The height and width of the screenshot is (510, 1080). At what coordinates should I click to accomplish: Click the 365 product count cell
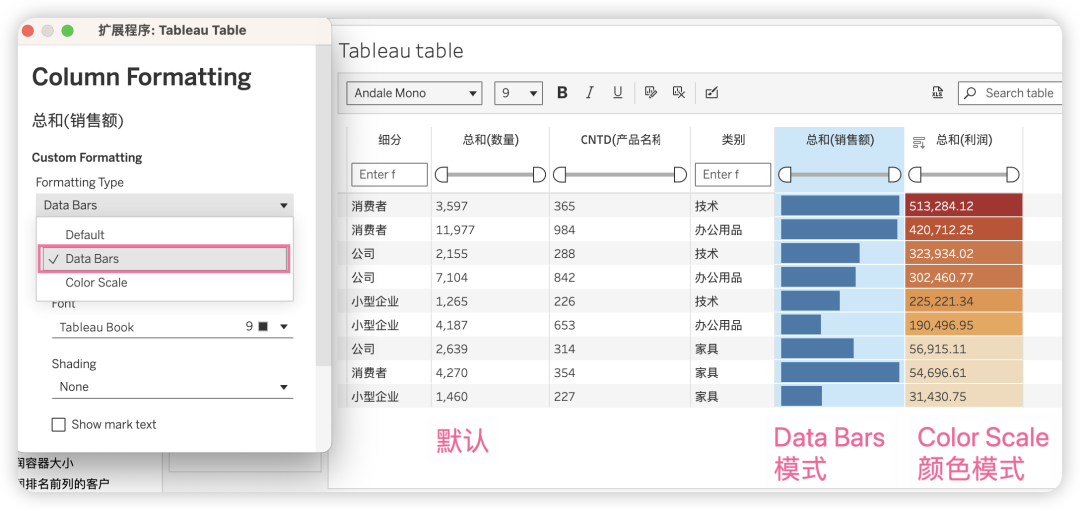(620, 205)
